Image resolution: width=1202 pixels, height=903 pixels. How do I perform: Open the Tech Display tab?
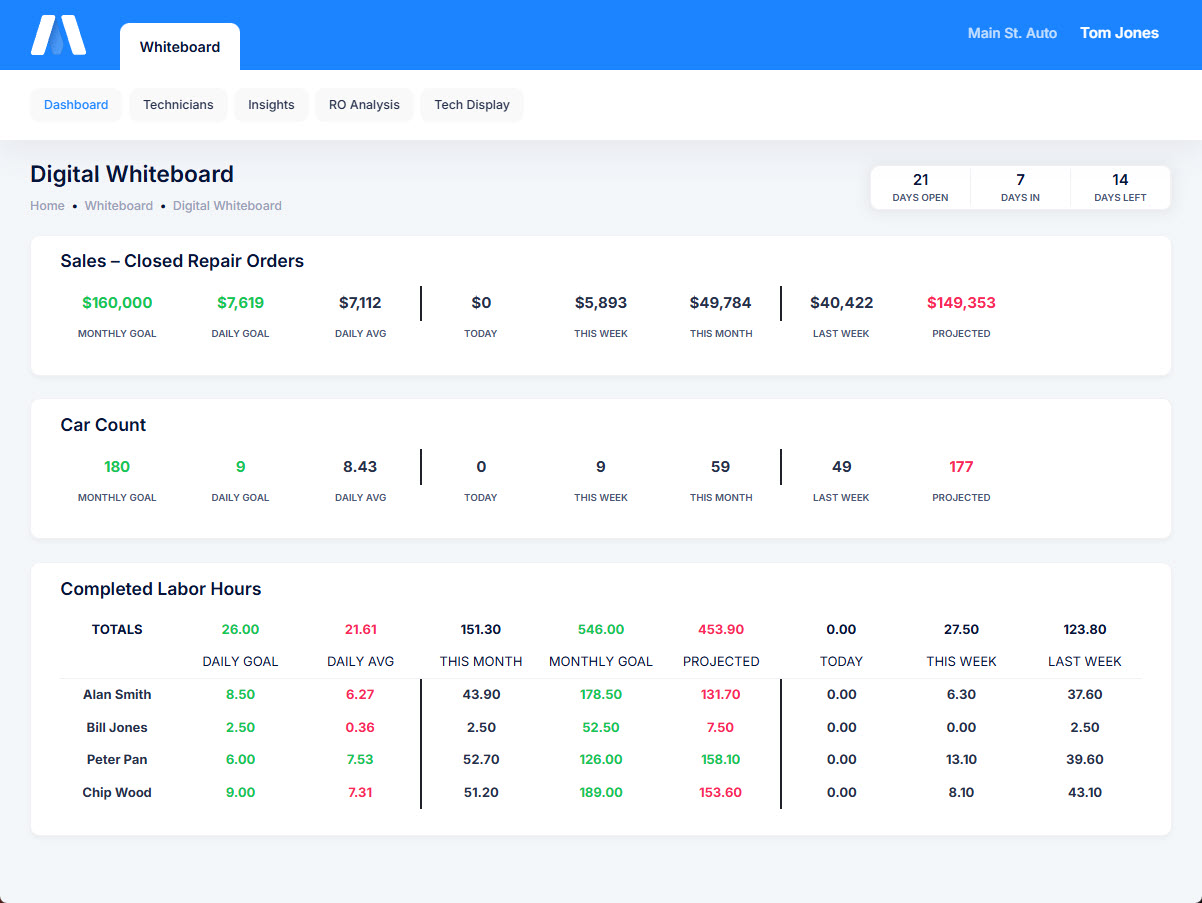[472, 105]
